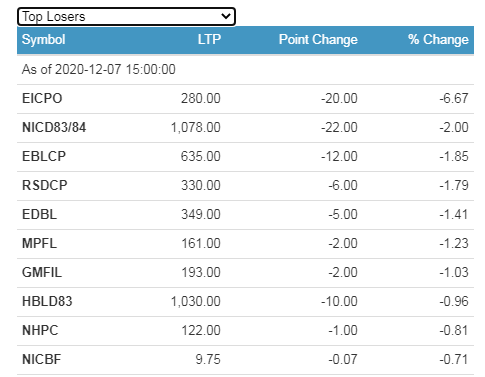Viewport: 485px width, 377px height.
Task: Select the EDBL symbol
Action: tap(39, 214)
